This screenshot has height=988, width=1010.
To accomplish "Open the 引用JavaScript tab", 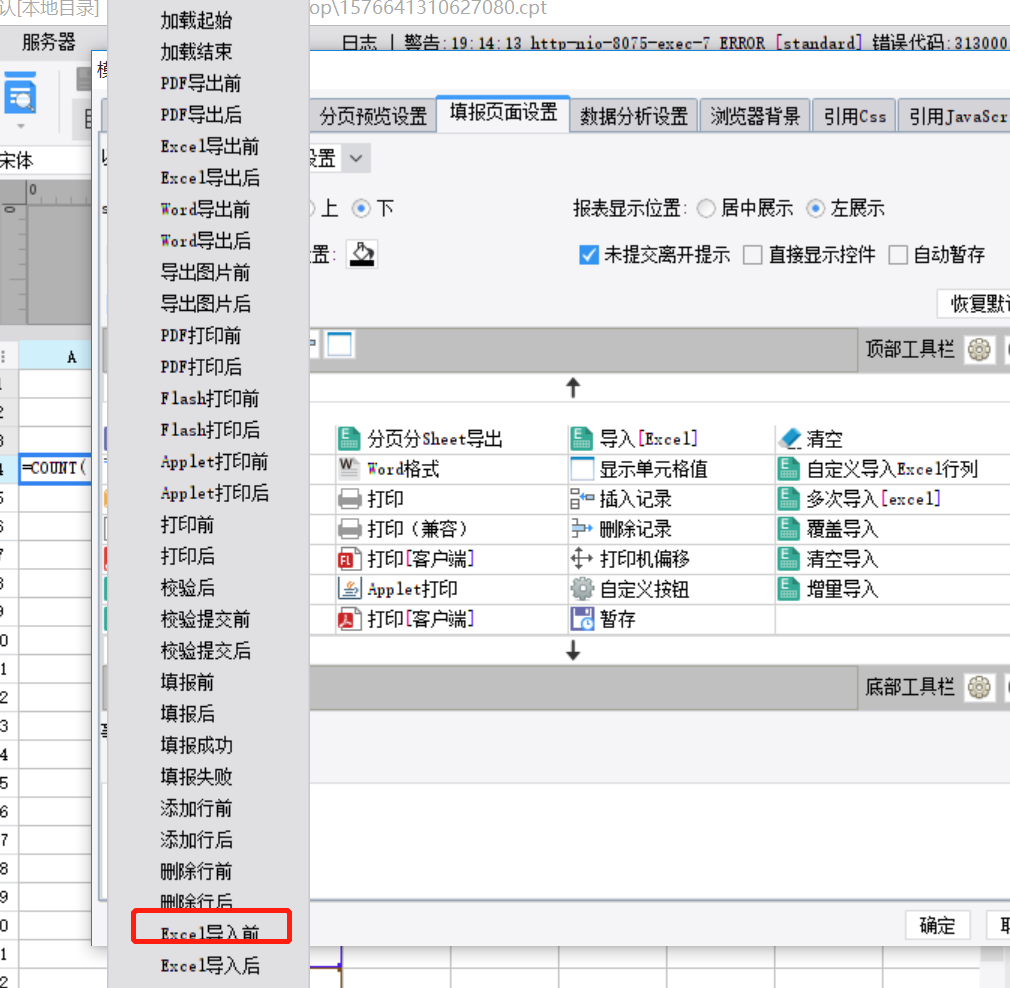I will tap(956, 116).
